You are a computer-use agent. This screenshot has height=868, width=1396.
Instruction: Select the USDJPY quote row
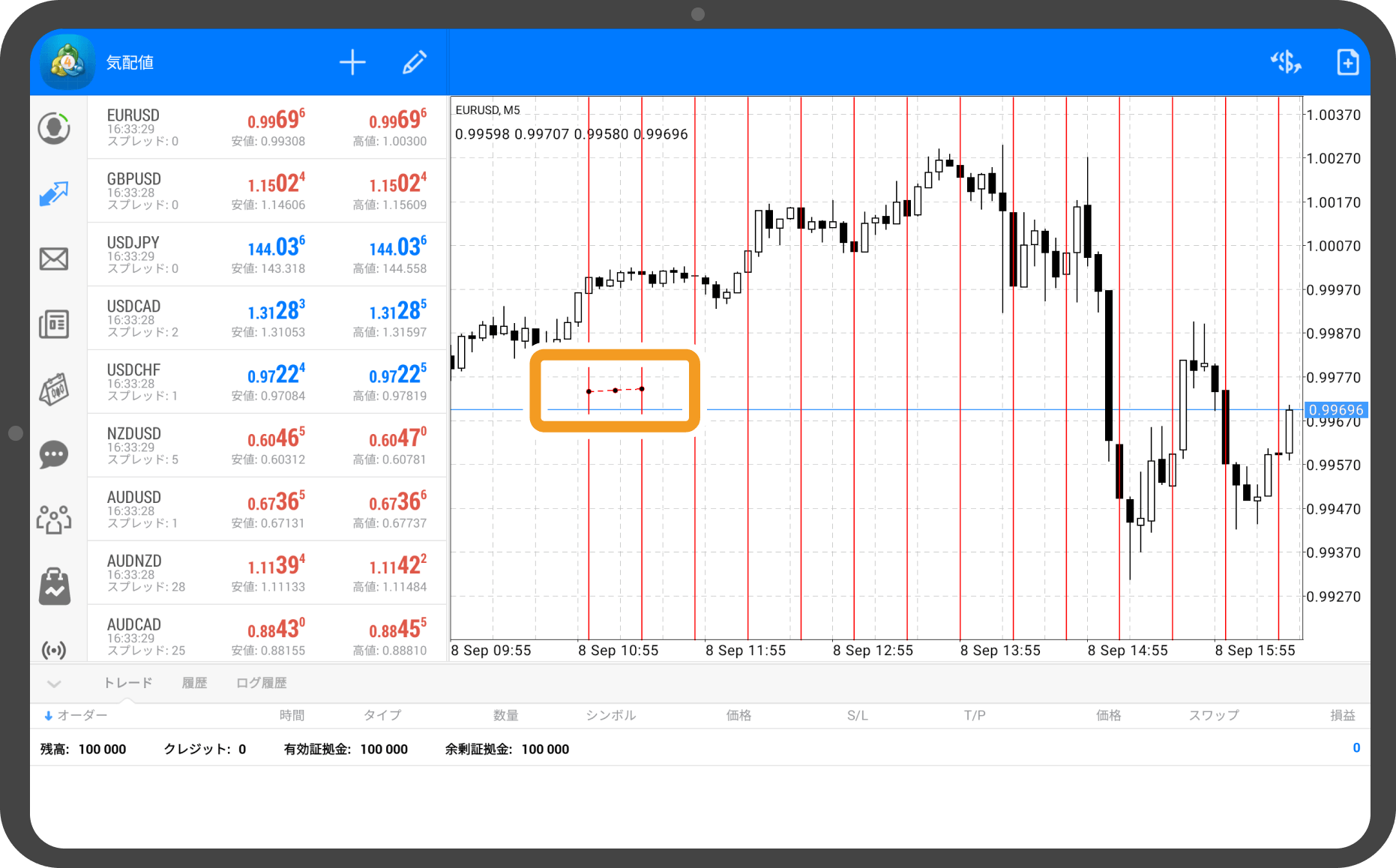[x=266, y=254]
